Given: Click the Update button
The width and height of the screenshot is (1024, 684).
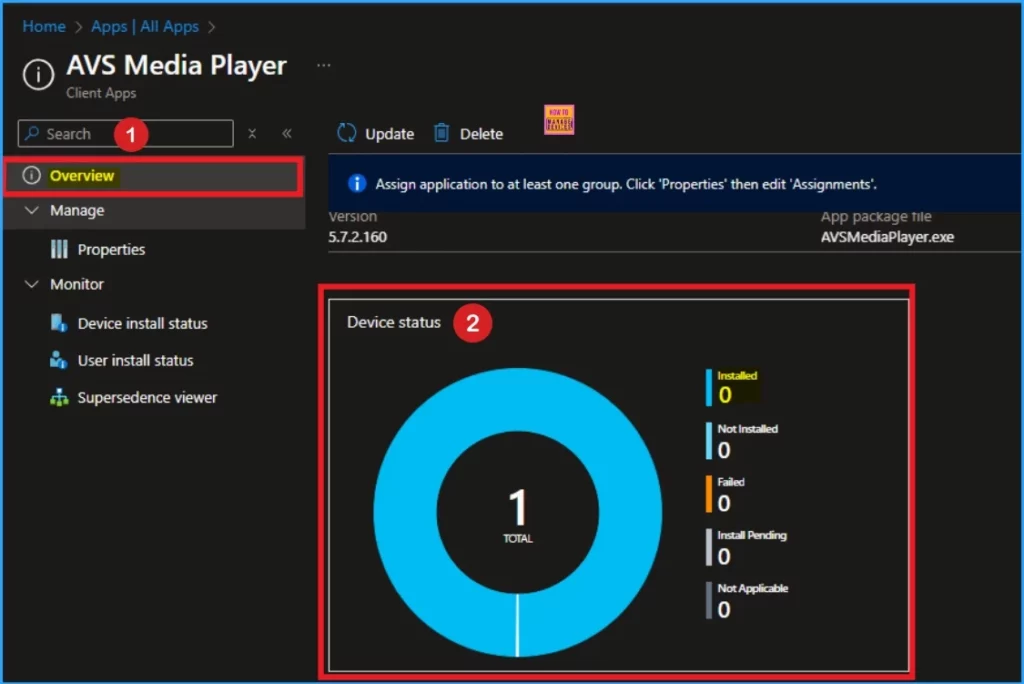Looking at the screenshot, I should point(376,134).
